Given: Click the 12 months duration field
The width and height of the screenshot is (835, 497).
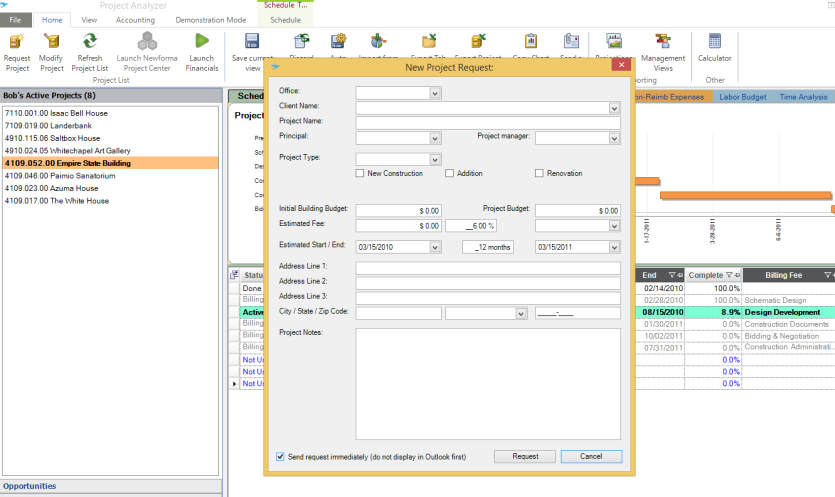Looking at the screenshot, I should click(x=488, y=247).
